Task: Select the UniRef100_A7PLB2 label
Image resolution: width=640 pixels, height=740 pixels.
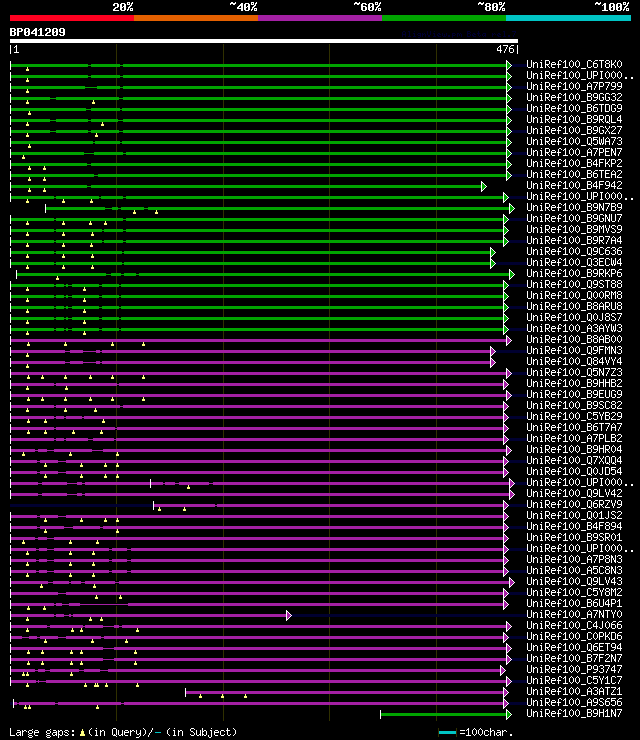Action: [x=574, y=438]
